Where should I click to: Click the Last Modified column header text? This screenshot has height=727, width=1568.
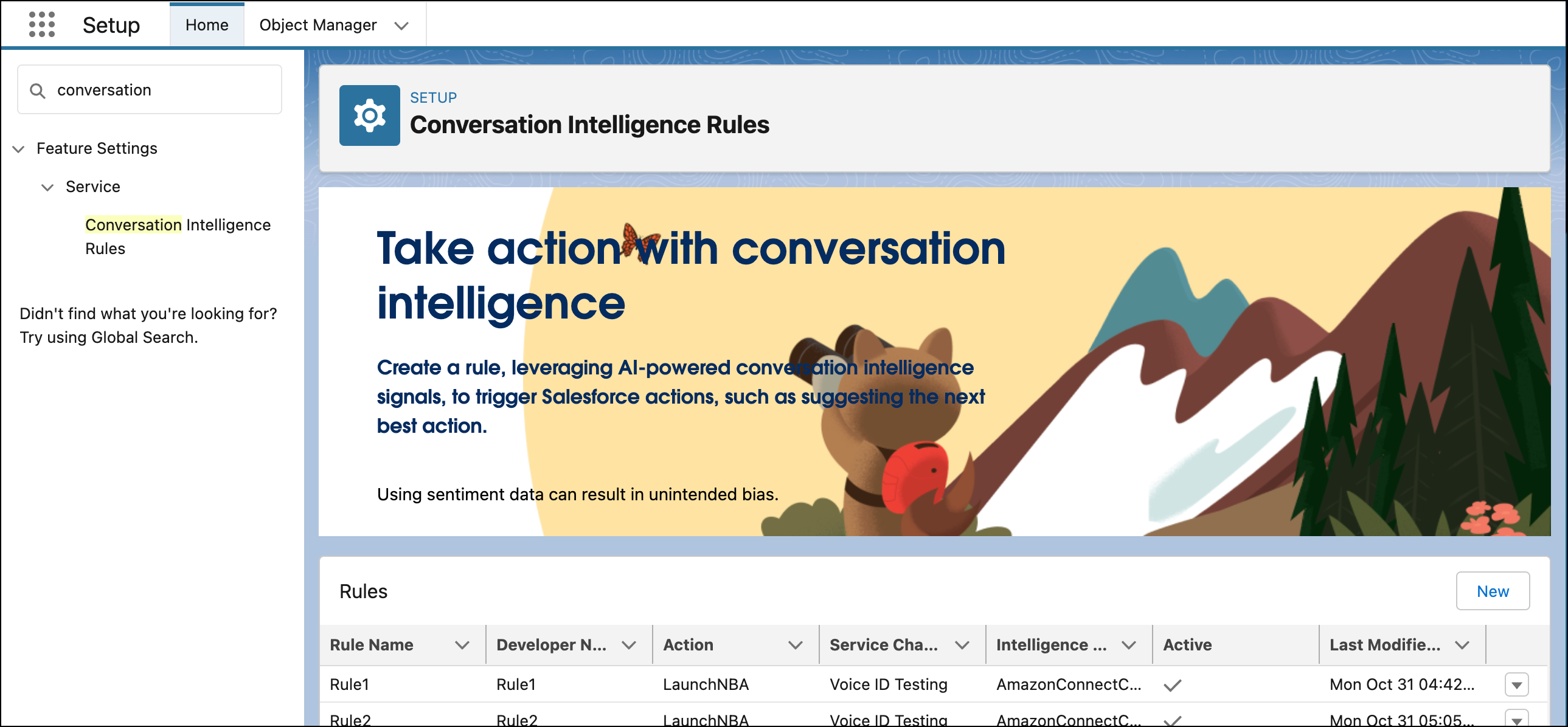(1385, 645)
